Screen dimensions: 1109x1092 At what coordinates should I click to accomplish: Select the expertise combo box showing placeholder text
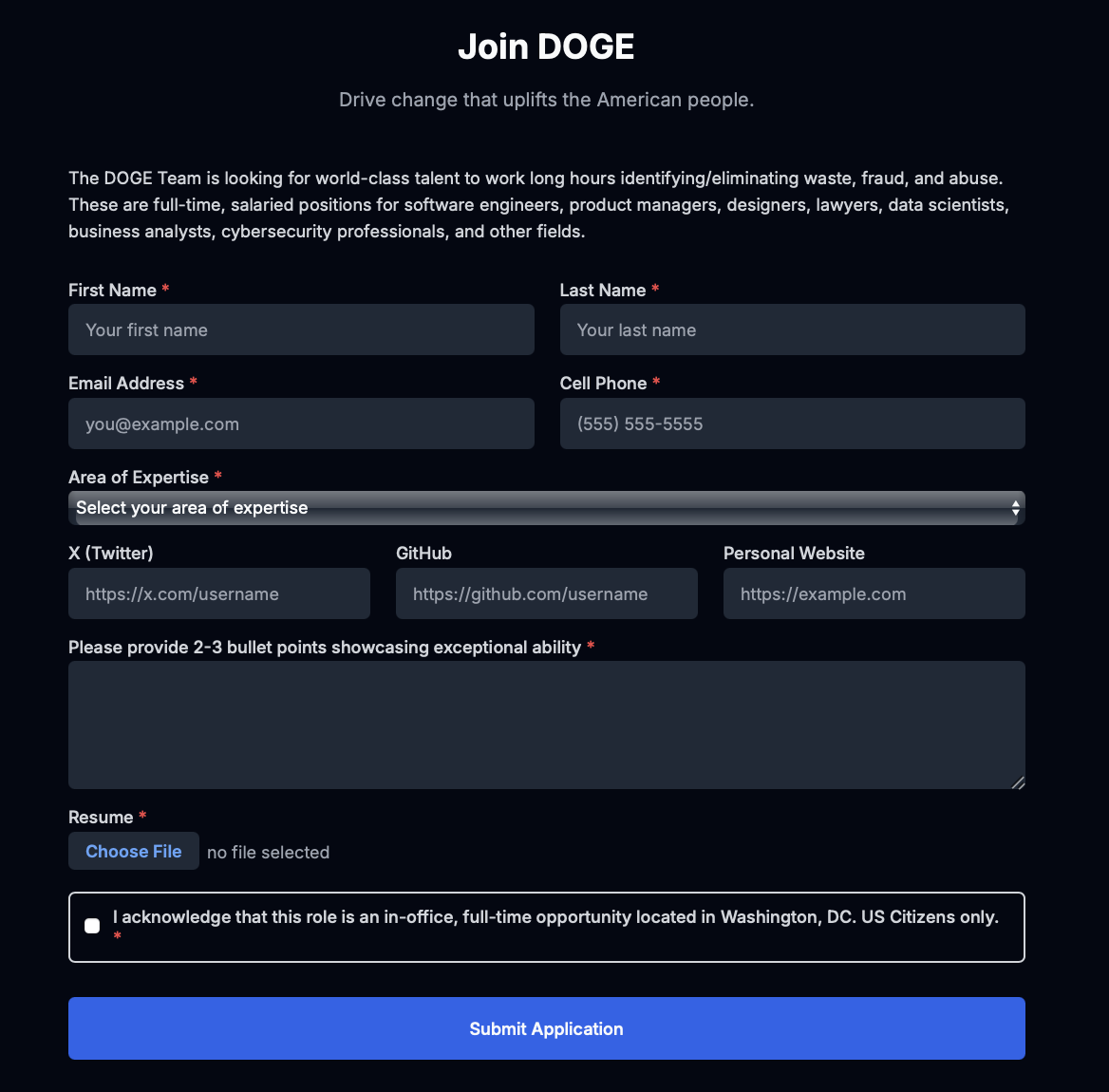pos(380,508)
